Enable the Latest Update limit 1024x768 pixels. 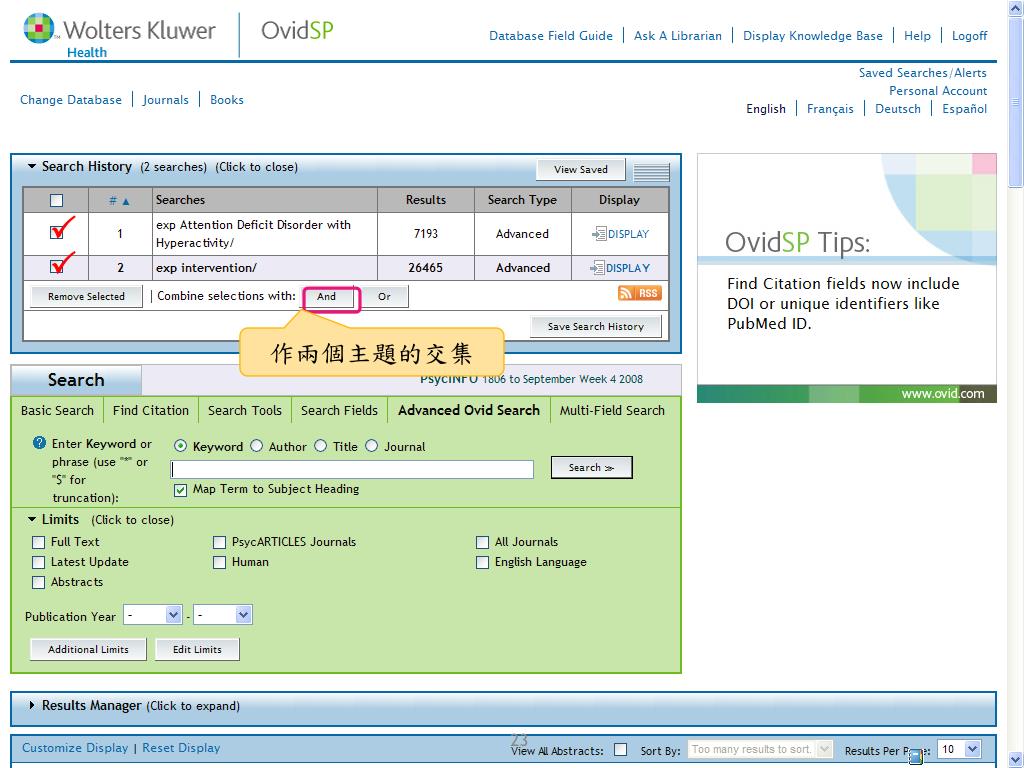39,562
